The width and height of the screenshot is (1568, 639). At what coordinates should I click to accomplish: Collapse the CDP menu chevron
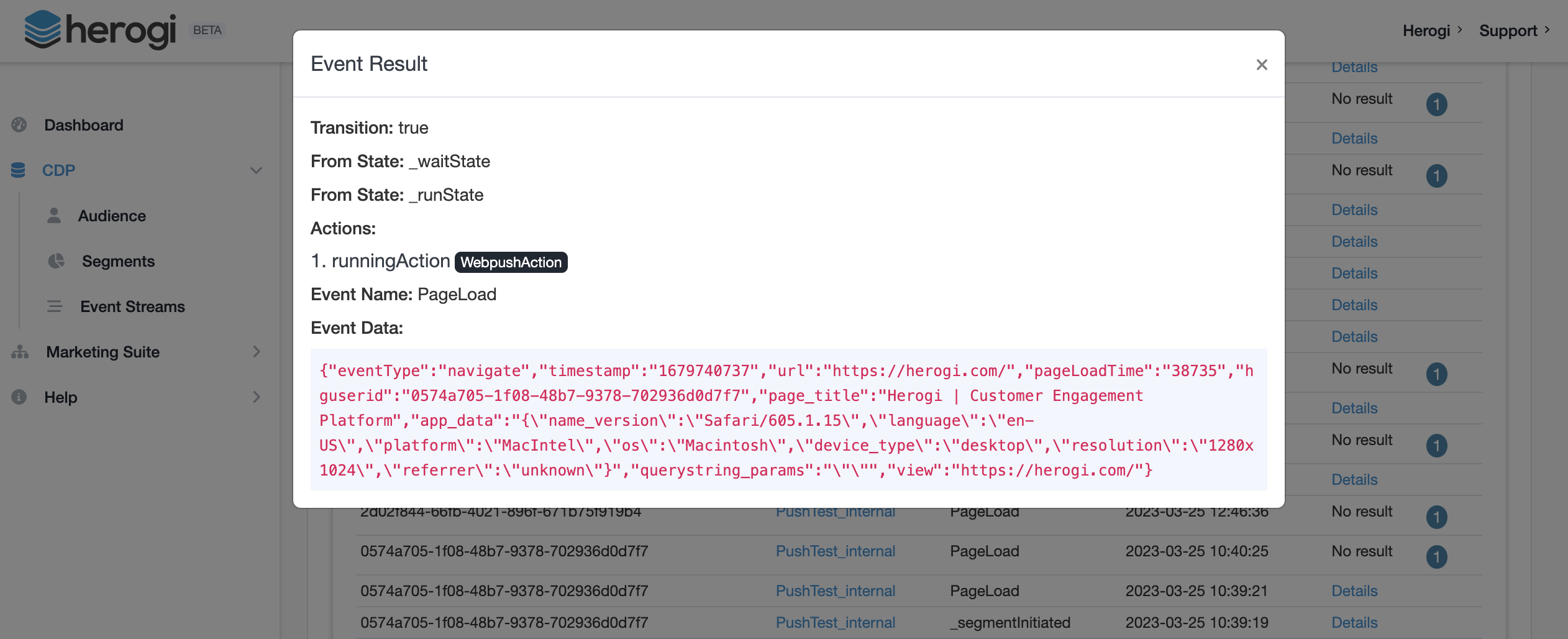click(256, 170)
